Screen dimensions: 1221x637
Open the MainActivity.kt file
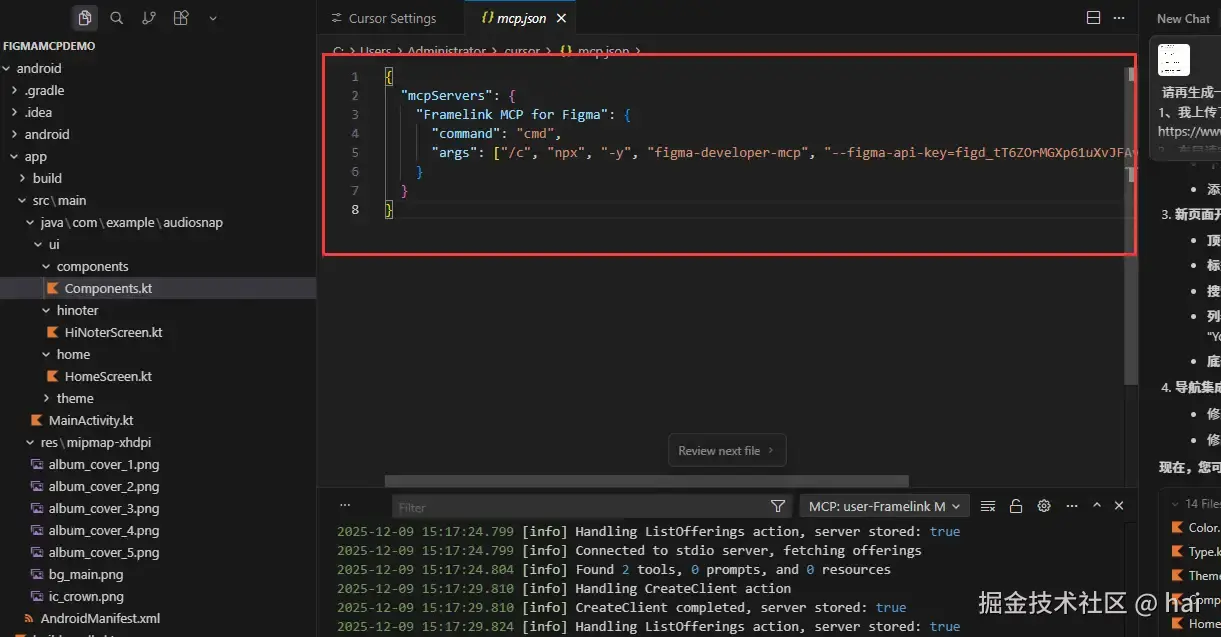click(x=91, y=420)
